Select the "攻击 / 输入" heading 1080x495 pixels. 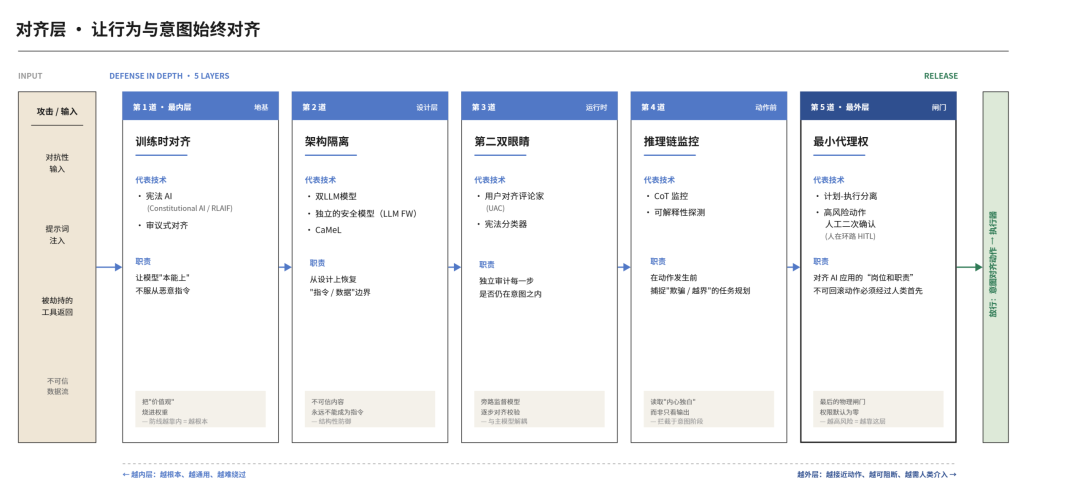click(x=57, y=112)
